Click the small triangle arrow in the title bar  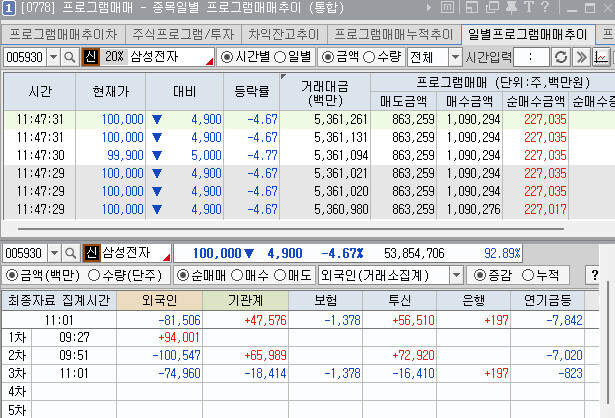pos(429,7)
